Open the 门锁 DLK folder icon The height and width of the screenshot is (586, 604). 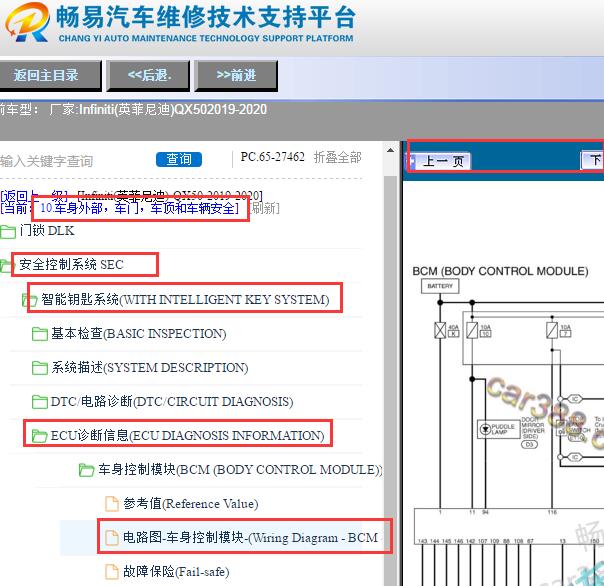click(x=8, y=231)
